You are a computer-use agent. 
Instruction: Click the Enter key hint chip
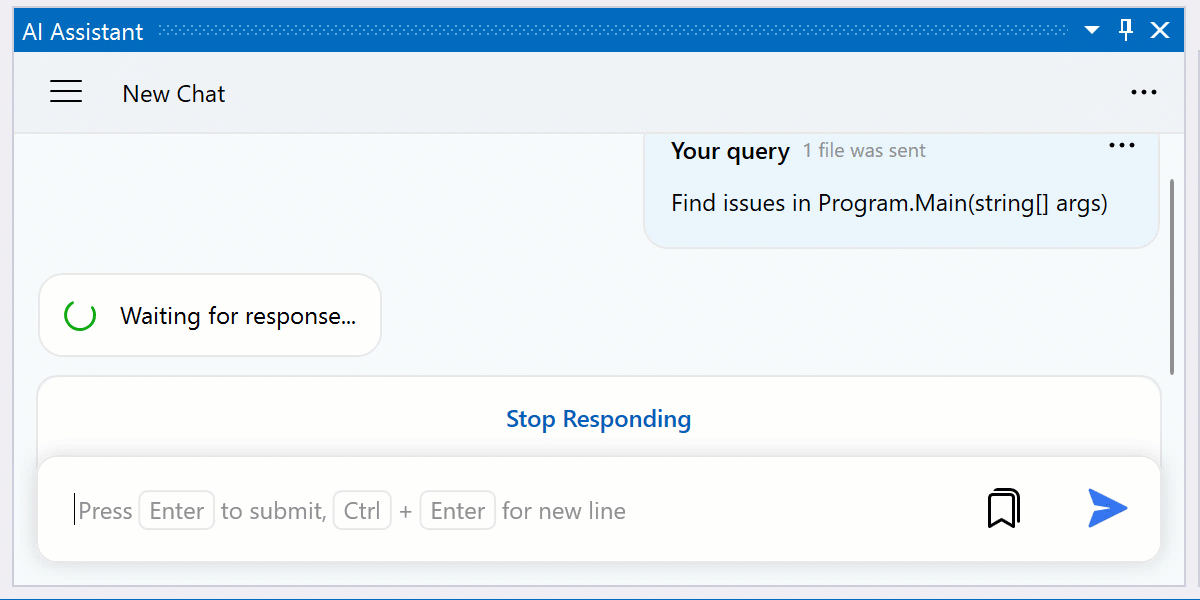tap(176, 510)
